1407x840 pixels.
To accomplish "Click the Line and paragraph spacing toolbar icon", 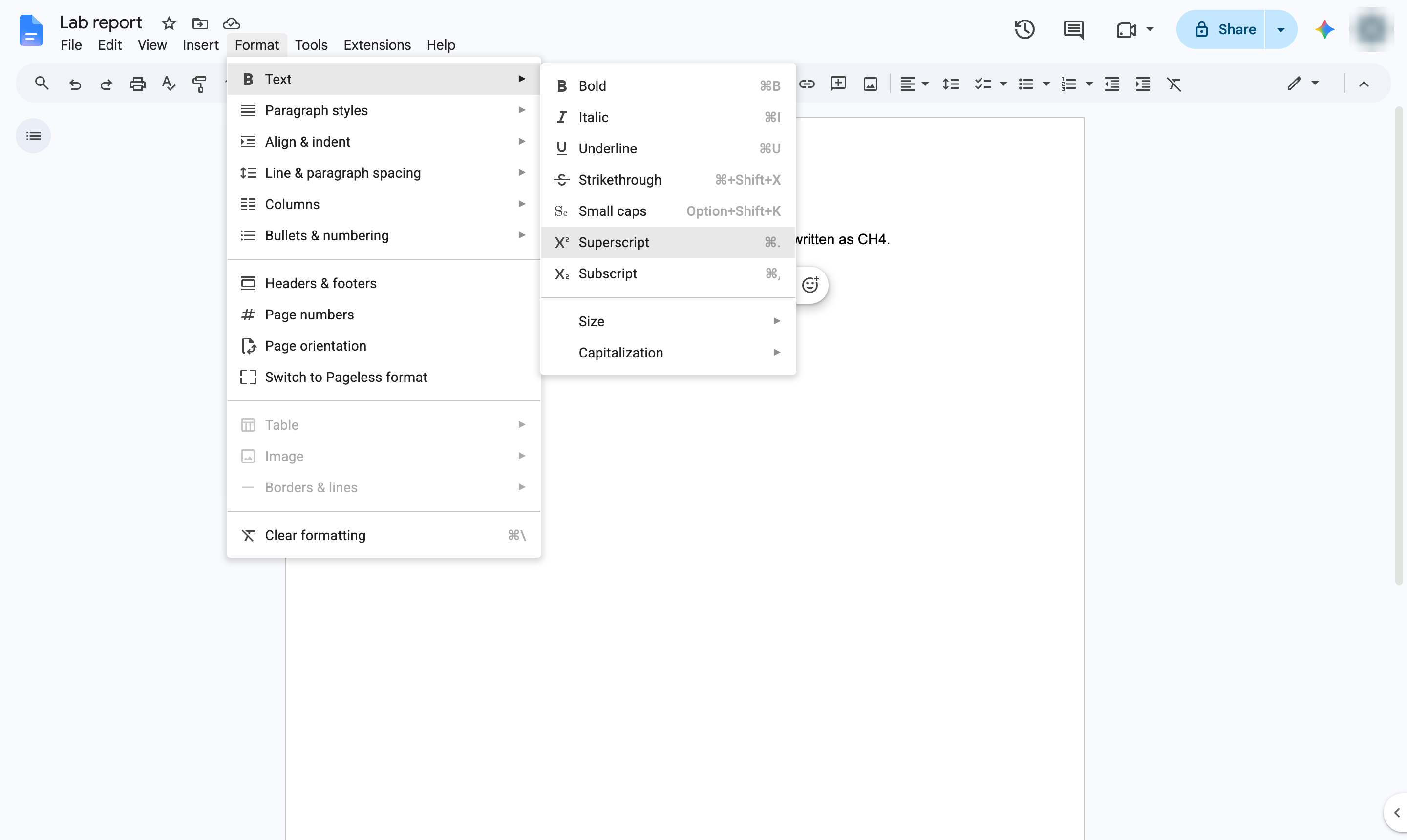I will point(950,84).
